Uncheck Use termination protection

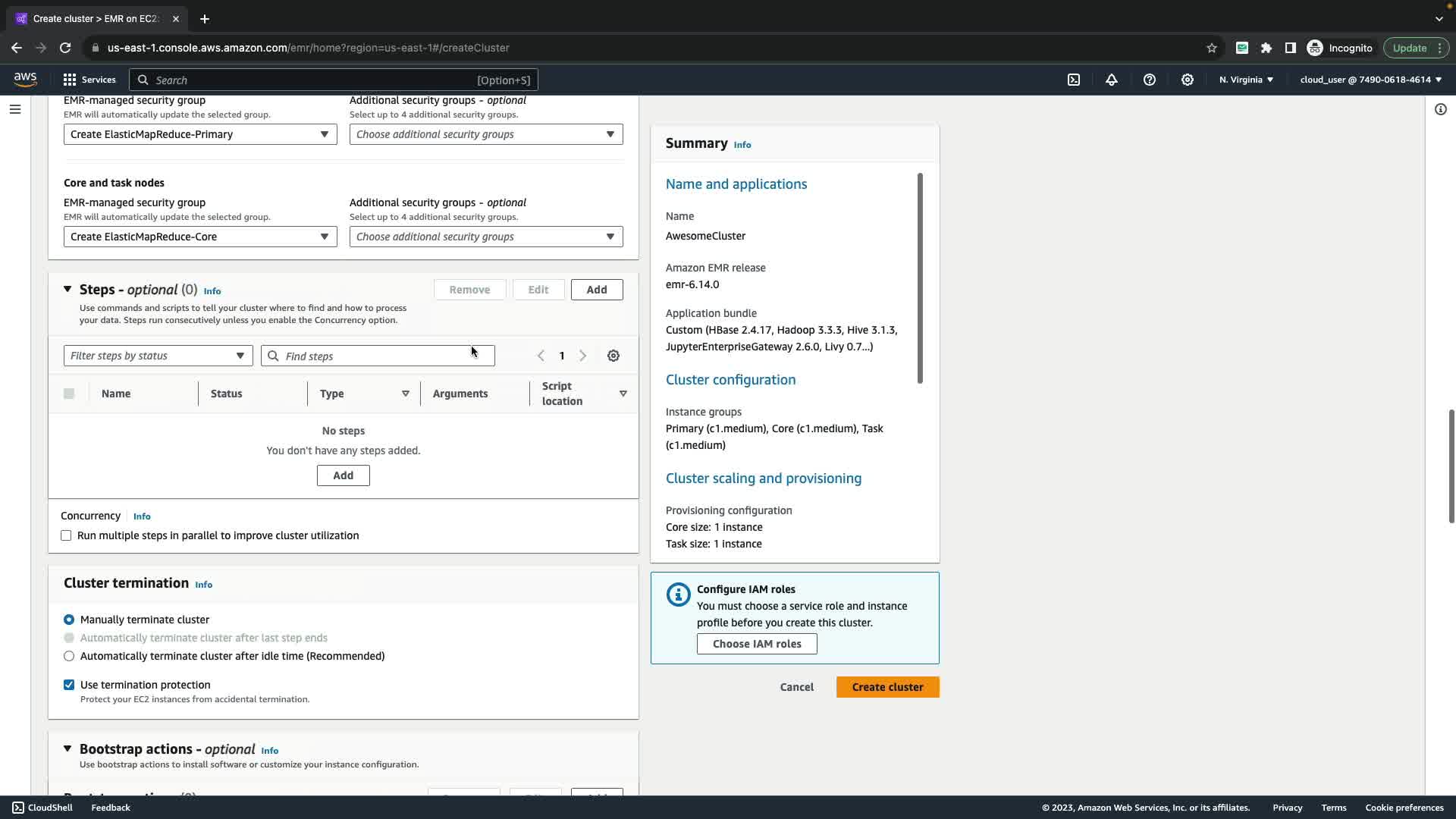69,685
